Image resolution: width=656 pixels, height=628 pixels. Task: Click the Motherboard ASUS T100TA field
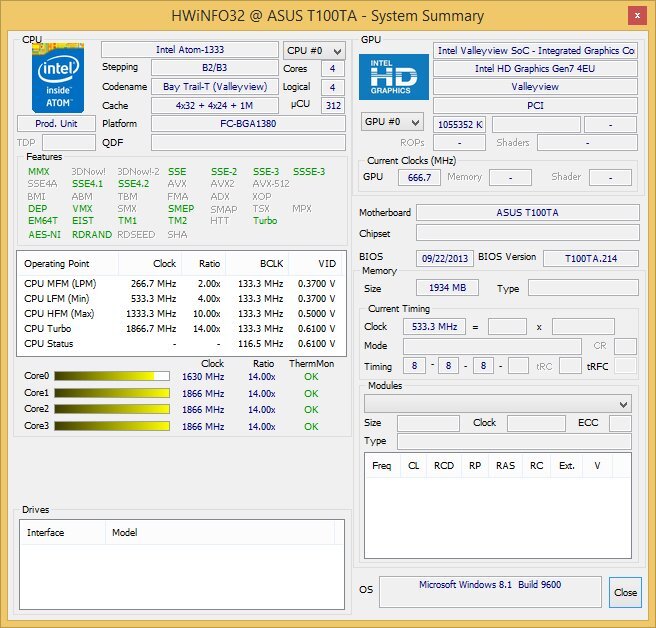coord(528,213)
